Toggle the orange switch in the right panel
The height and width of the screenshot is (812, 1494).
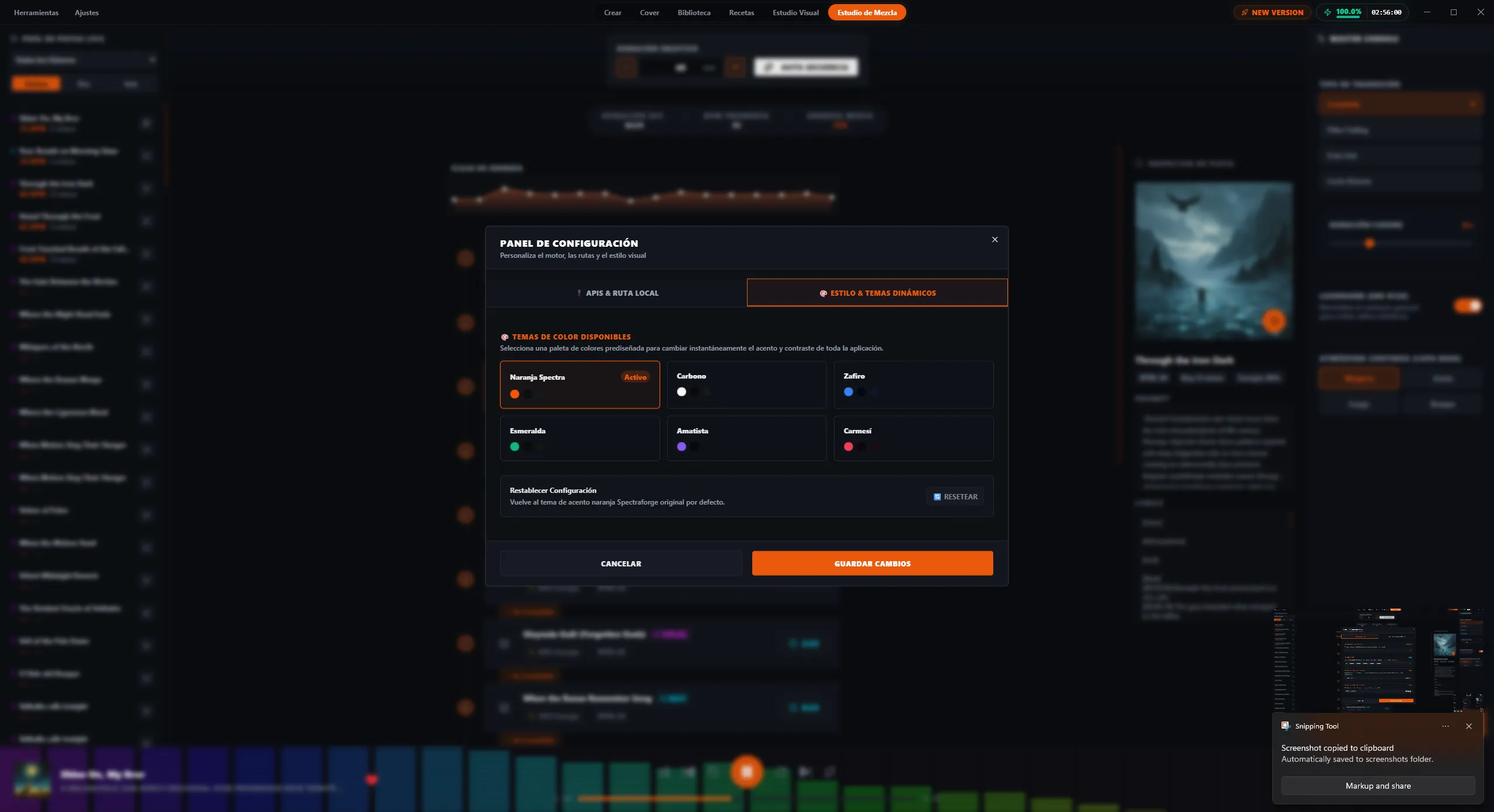pyautogui.click(x=1468, y=306)
